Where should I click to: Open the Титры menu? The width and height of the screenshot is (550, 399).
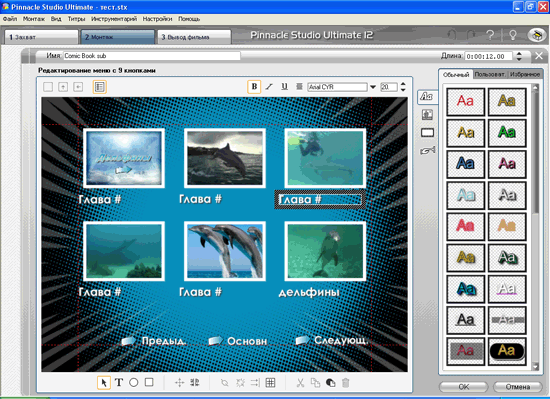click(x=76, y=19)
